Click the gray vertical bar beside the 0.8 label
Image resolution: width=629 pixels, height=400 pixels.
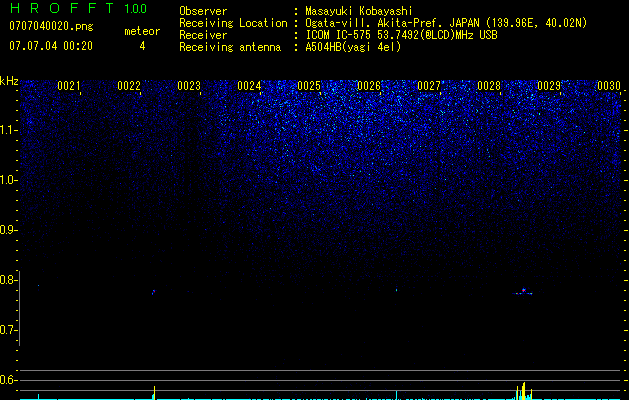(x=20, y=308)
